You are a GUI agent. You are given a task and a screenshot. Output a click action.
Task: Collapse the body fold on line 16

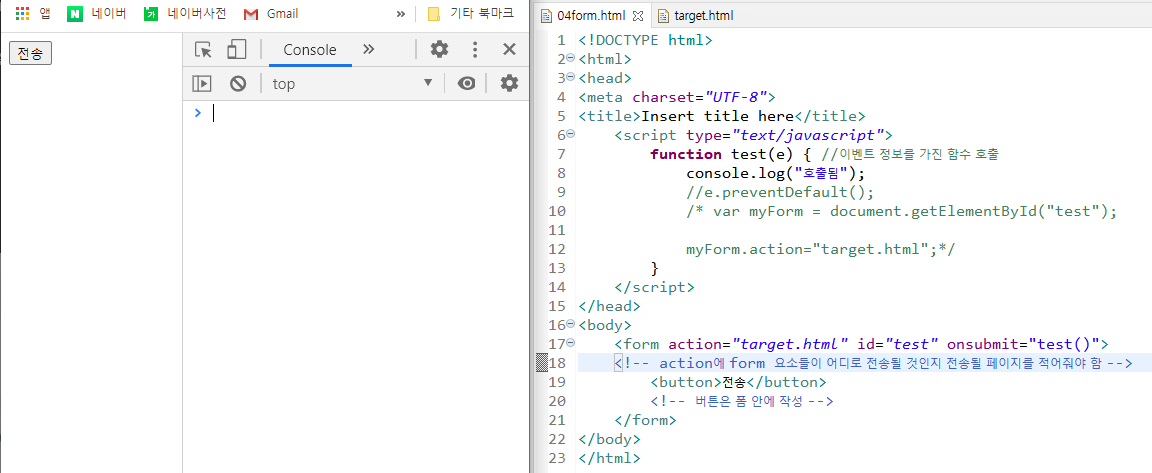(571, 324)
